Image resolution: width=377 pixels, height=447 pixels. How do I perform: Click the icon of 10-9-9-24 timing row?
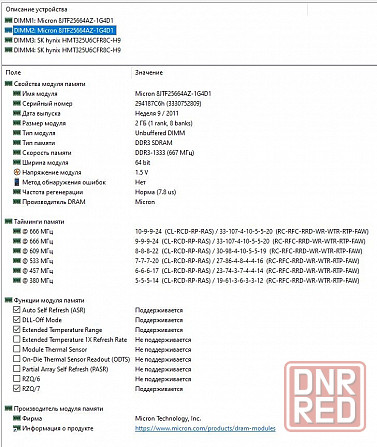click(x=17, y=231)
